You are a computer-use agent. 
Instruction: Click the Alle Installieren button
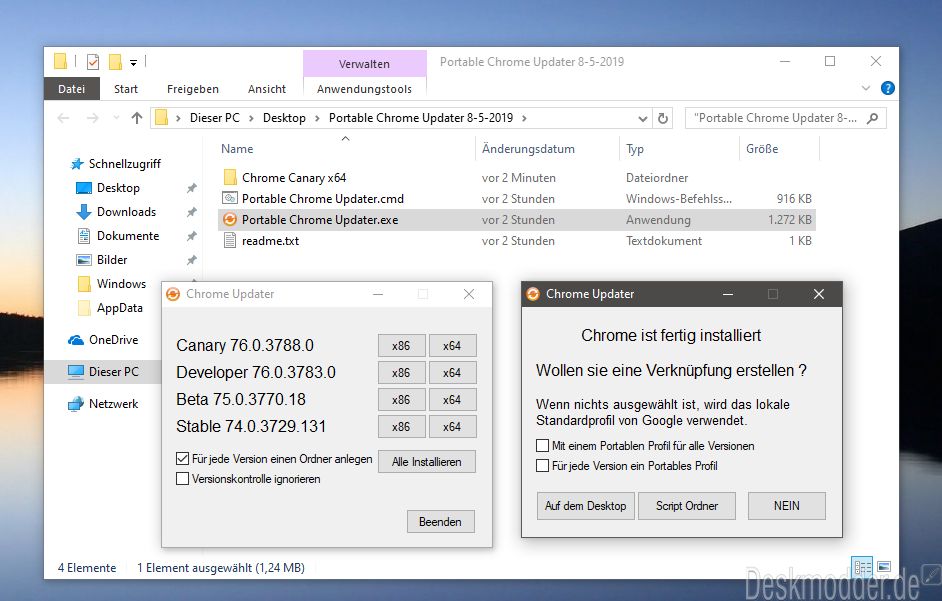(x=427, y=462)
